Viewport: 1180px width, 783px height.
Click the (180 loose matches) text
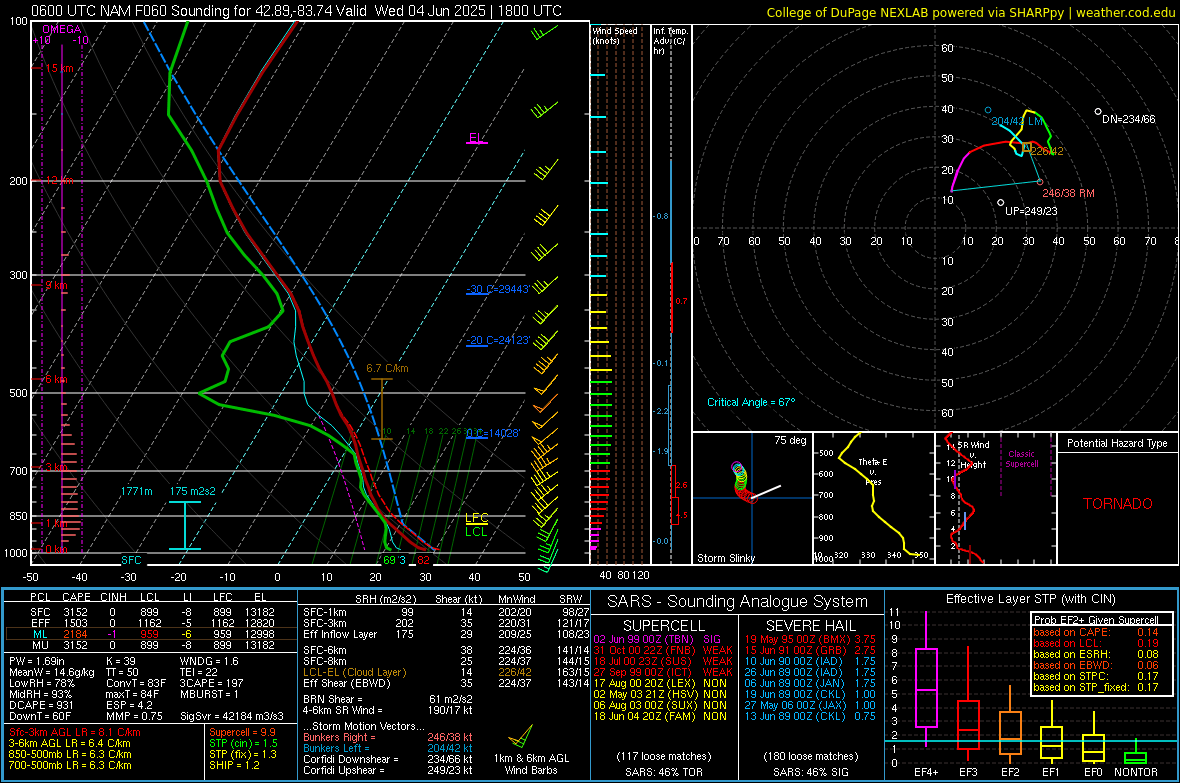pos(810,756)
